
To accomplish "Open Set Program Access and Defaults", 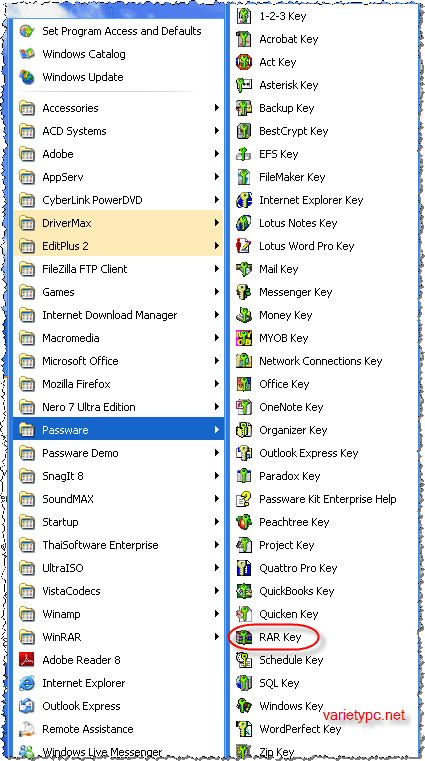I will tap(118, 31).
